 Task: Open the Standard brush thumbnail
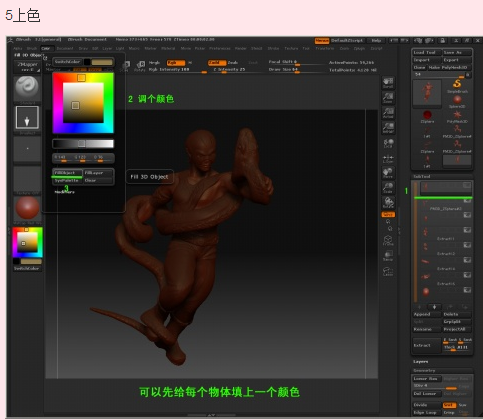click(27, 87)
